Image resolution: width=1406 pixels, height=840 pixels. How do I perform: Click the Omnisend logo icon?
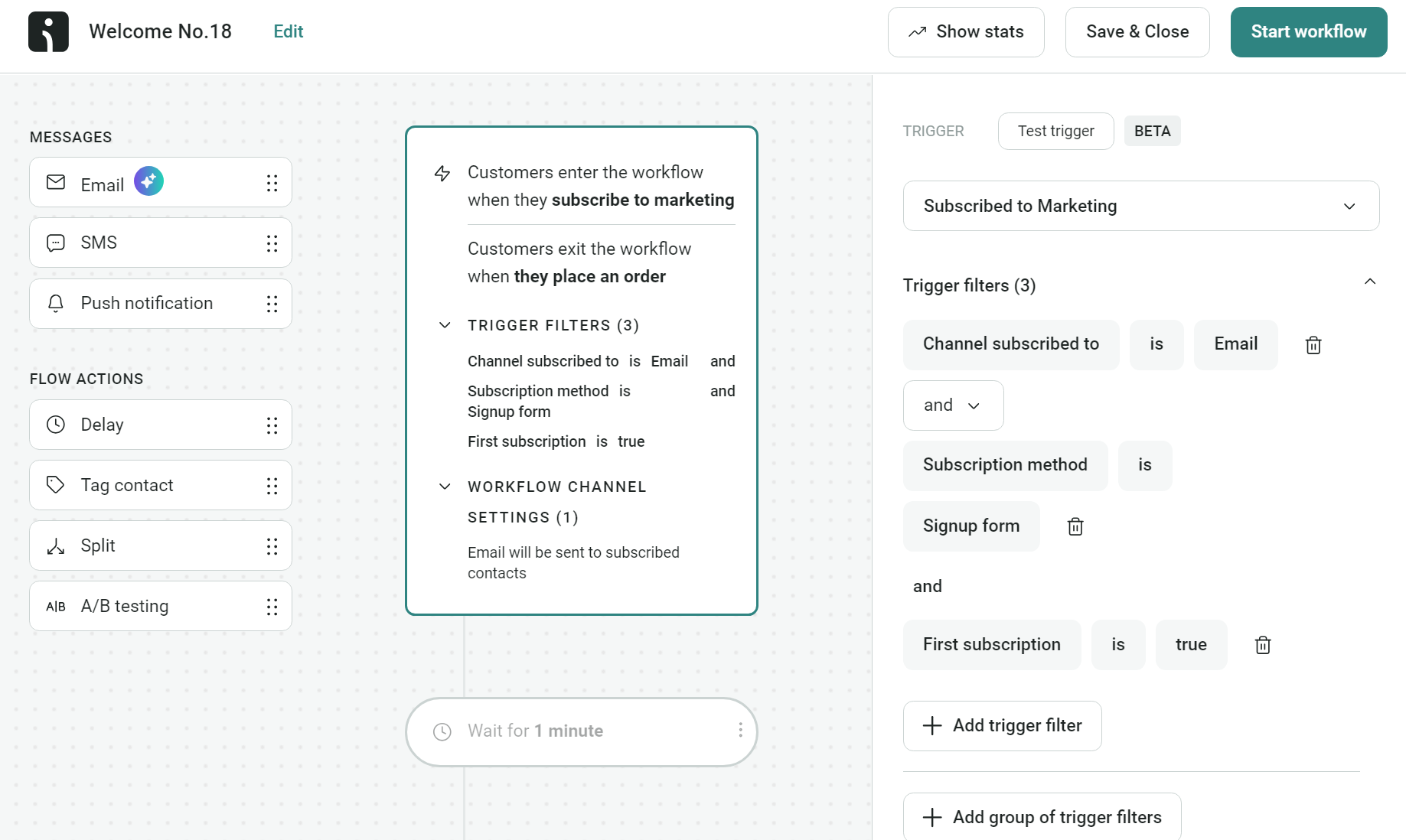tap(48, 32)
